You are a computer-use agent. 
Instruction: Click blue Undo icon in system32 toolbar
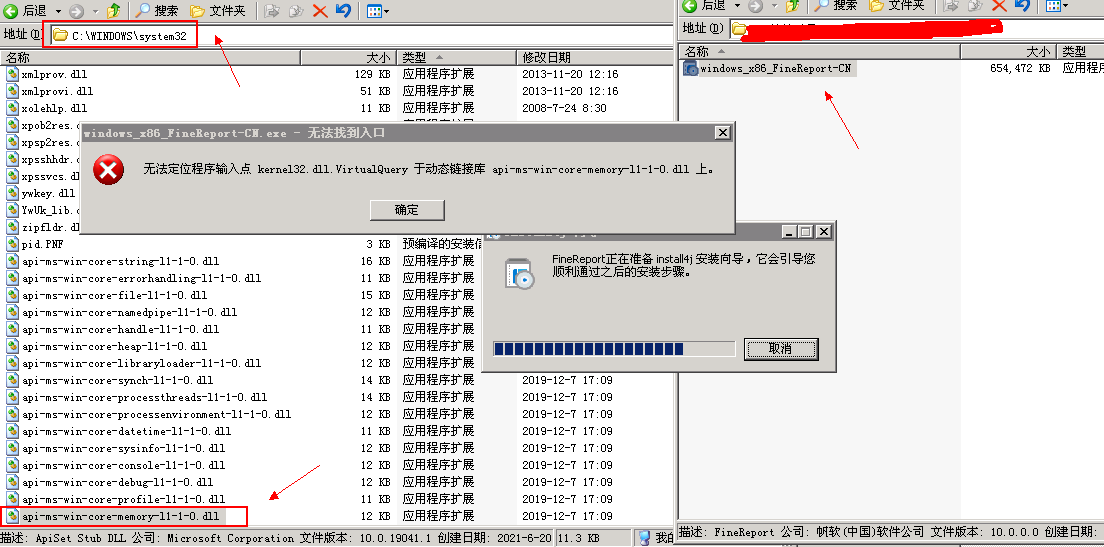point(343,11)
